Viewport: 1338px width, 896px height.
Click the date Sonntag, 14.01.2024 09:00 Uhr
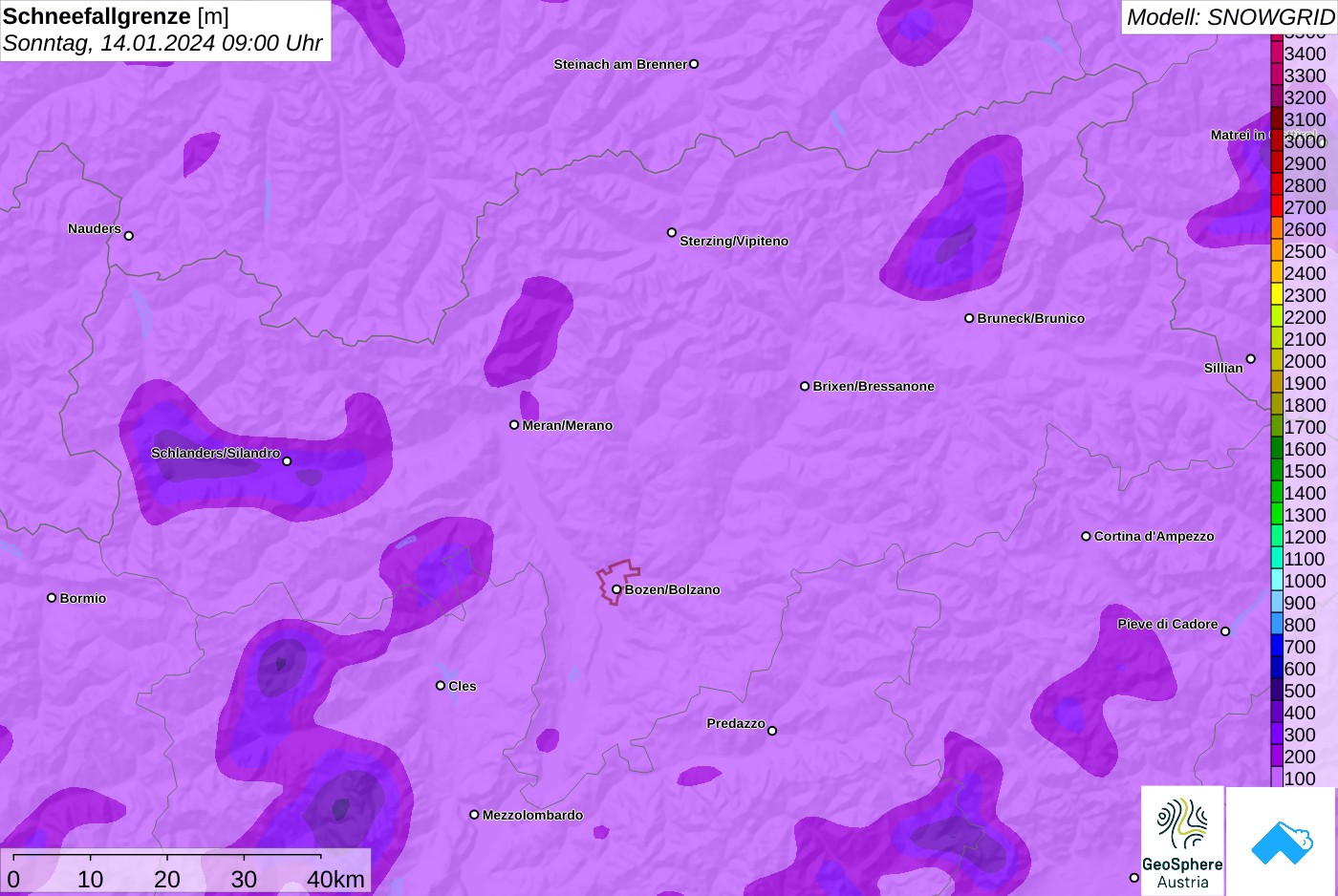(162, 43)
